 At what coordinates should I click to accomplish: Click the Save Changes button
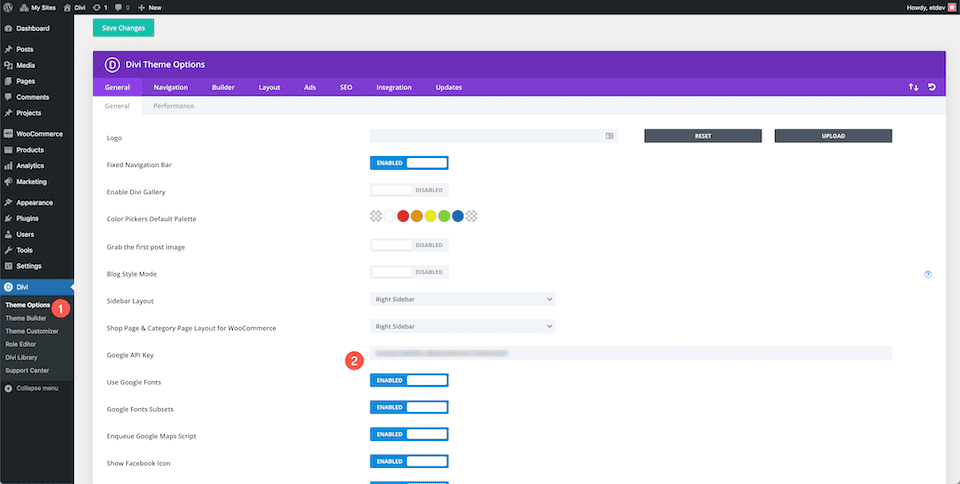pyautogui.click(x=123, y=28)
